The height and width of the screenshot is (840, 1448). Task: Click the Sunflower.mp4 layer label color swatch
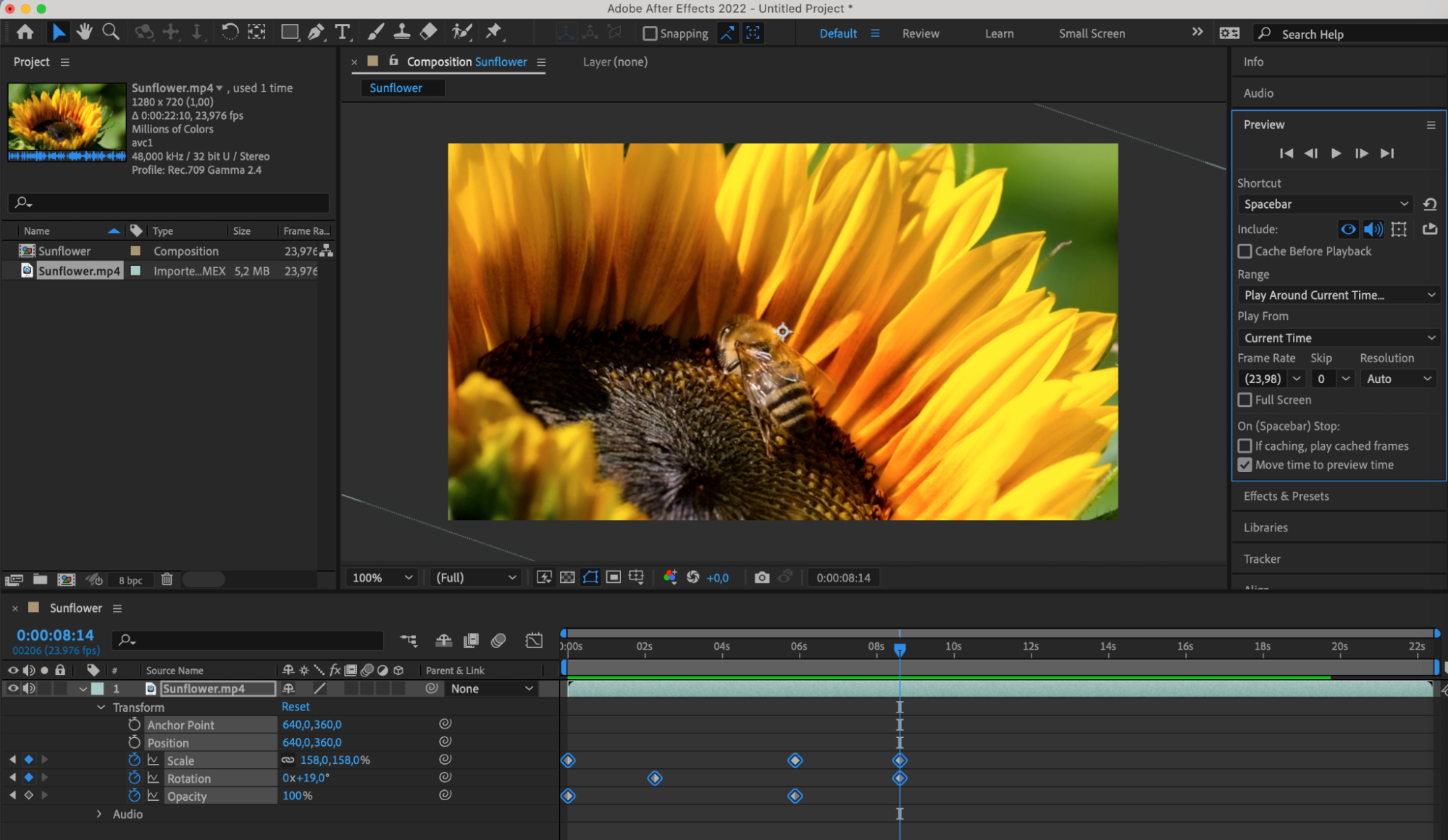97,689
